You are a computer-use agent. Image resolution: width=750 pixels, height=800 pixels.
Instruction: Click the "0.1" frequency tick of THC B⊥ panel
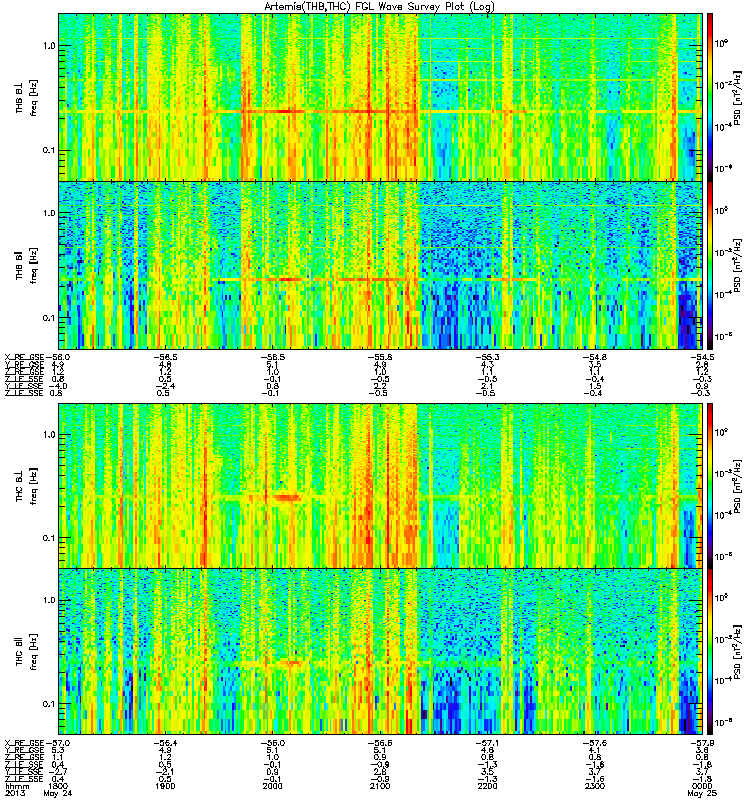pyautogui.click(x=49, y=538)
